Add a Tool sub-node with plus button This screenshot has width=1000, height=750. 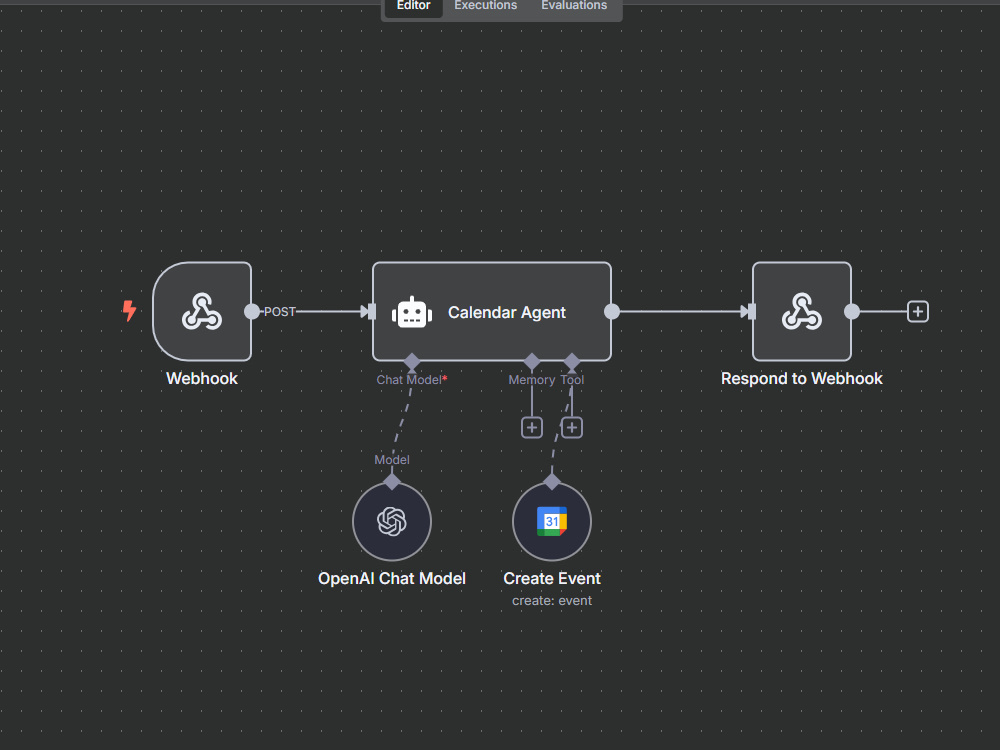[571, 427]
